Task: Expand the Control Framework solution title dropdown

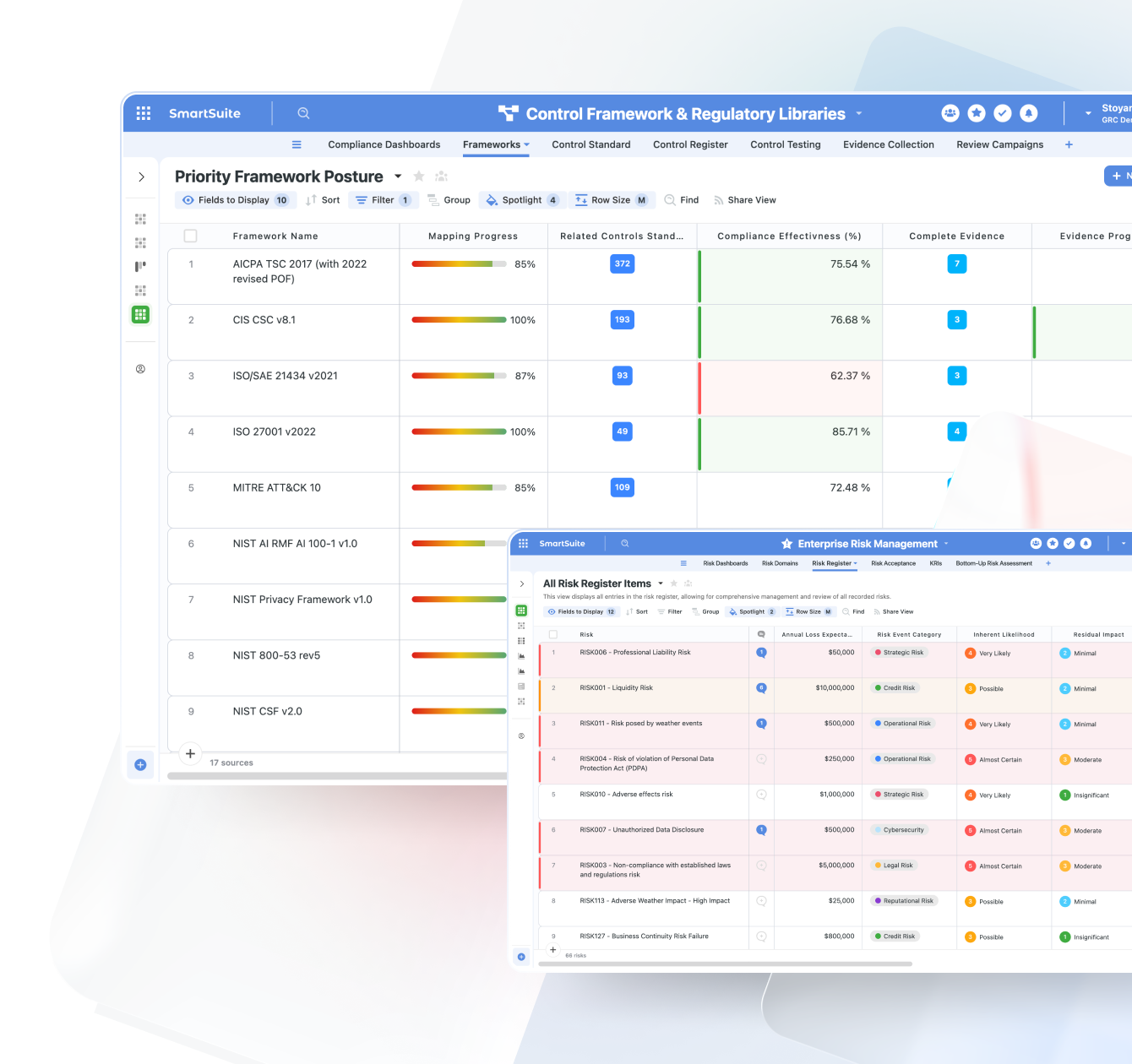Action: 859,113
